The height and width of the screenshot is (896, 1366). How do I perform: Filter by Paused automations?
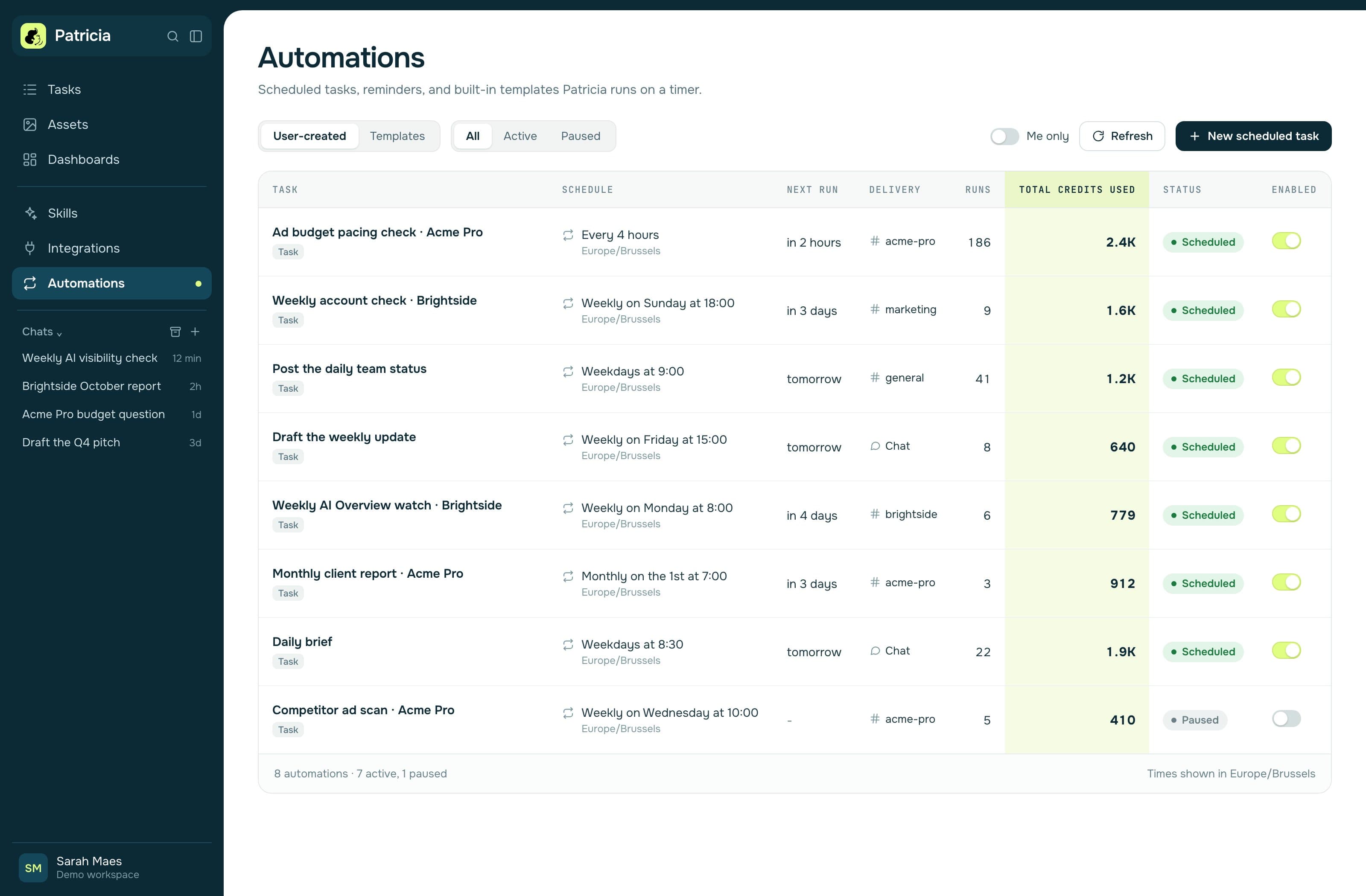(x=580, y=136)
